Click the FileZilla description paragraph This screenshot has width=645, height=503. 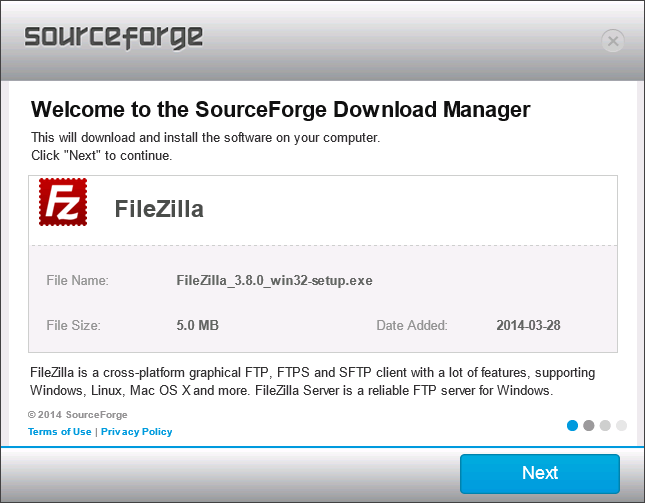[313, 381]
